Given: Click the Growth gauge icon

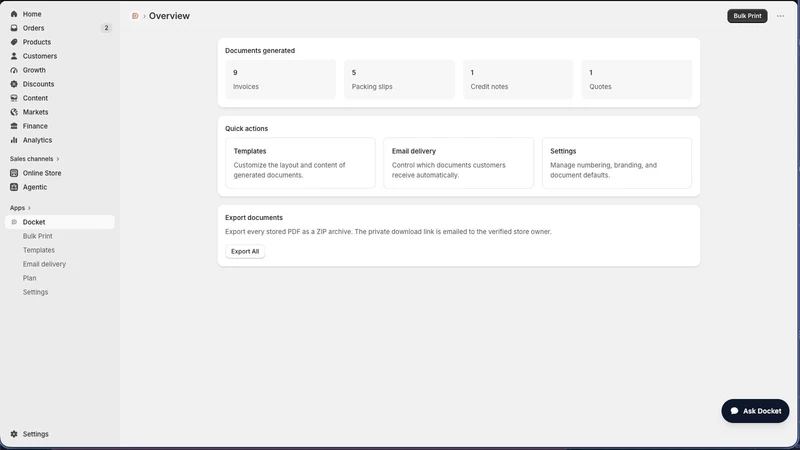Looking at the screenshot, I should (14, 70).
